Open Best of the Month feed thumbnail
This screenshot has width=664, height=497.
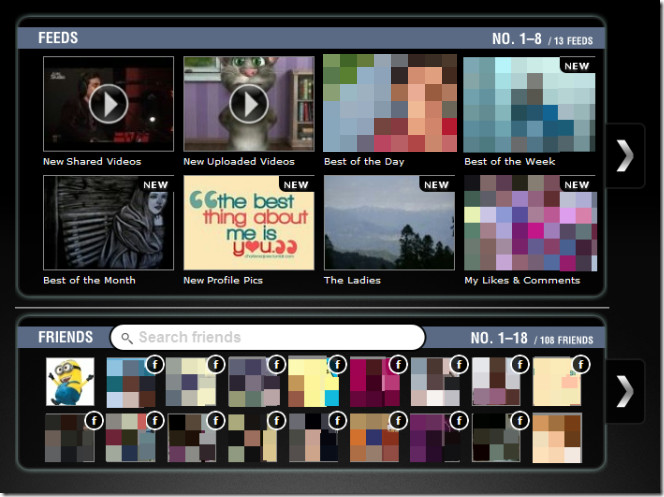tap(108, 222)
